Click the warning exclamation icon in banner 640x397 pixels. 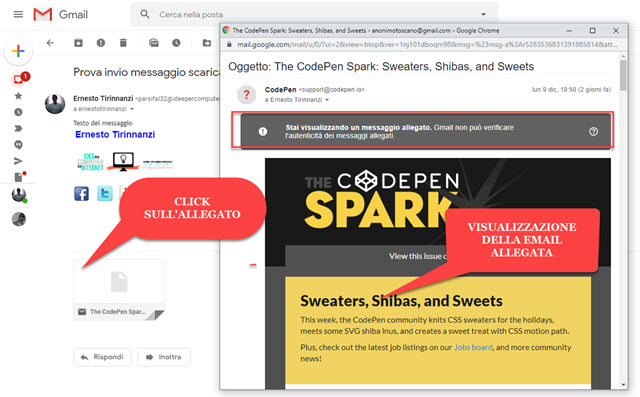[x=263, y=131]
